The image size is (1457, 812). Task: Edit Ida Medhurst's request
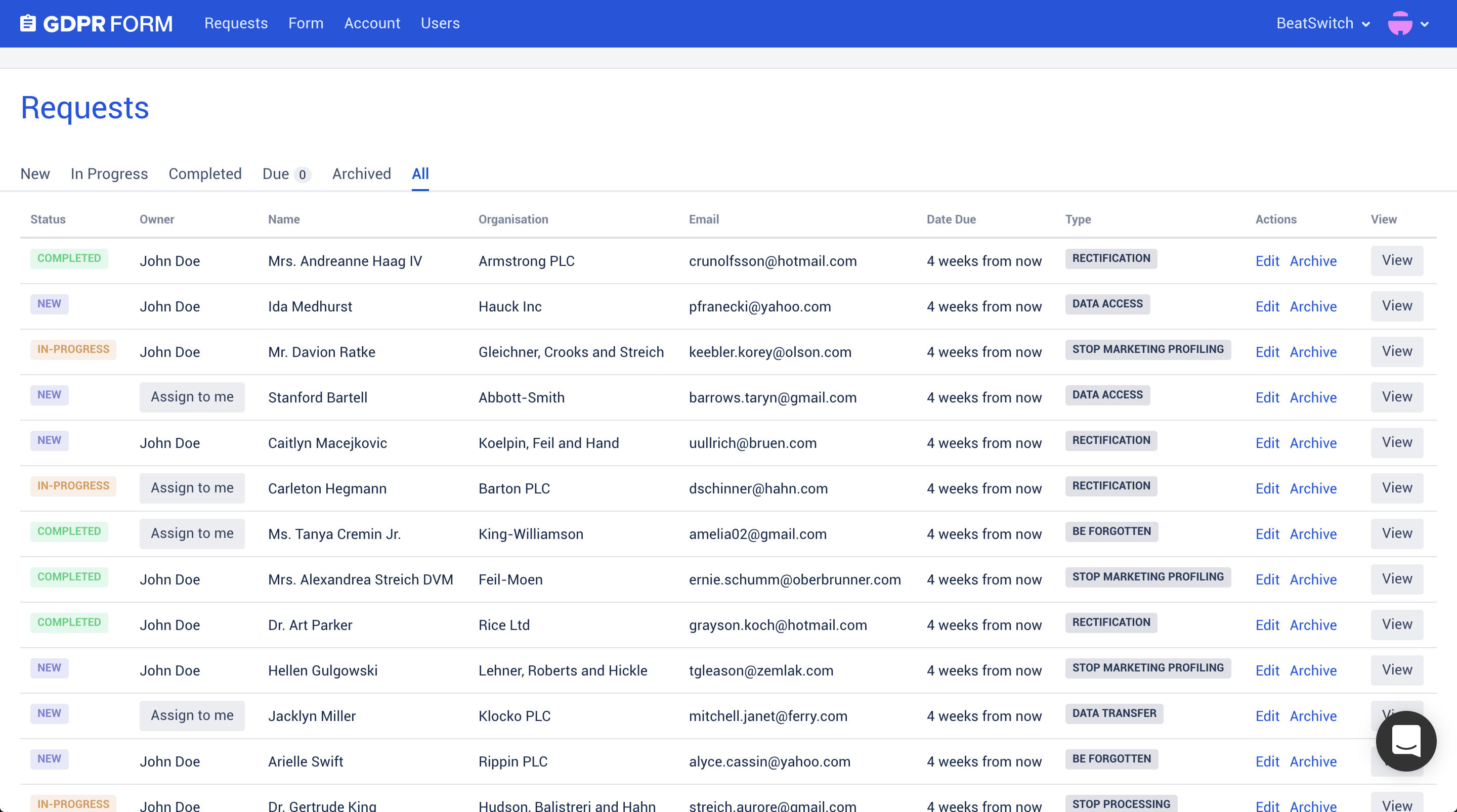pos(1266,306)
